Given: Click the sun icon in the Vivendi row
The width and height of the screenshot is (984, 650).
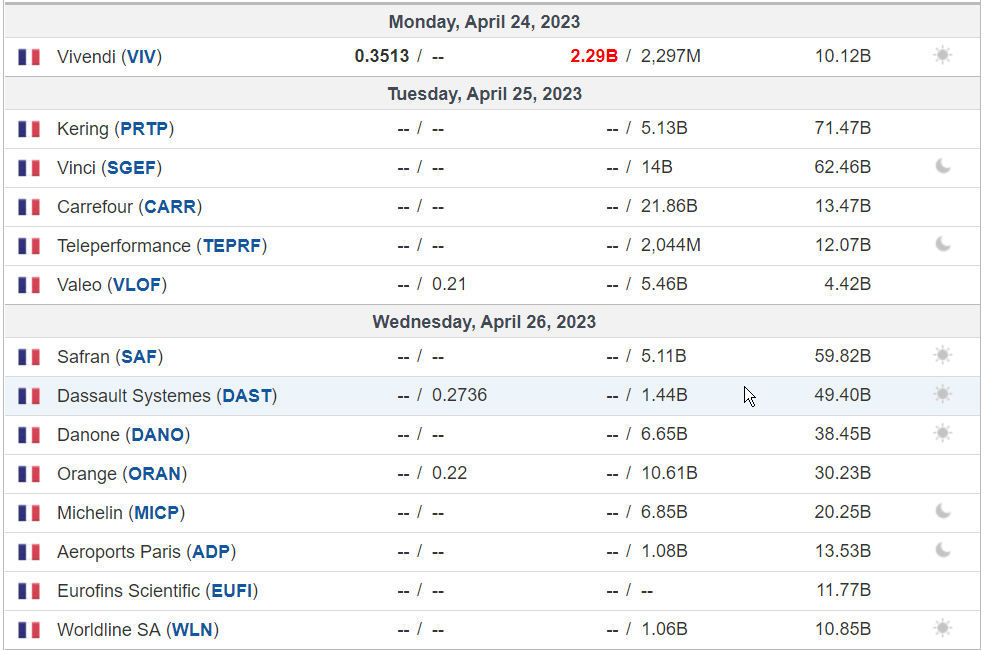Looking at the screenshot, I should pyautogui.click(x=942, y=55).
